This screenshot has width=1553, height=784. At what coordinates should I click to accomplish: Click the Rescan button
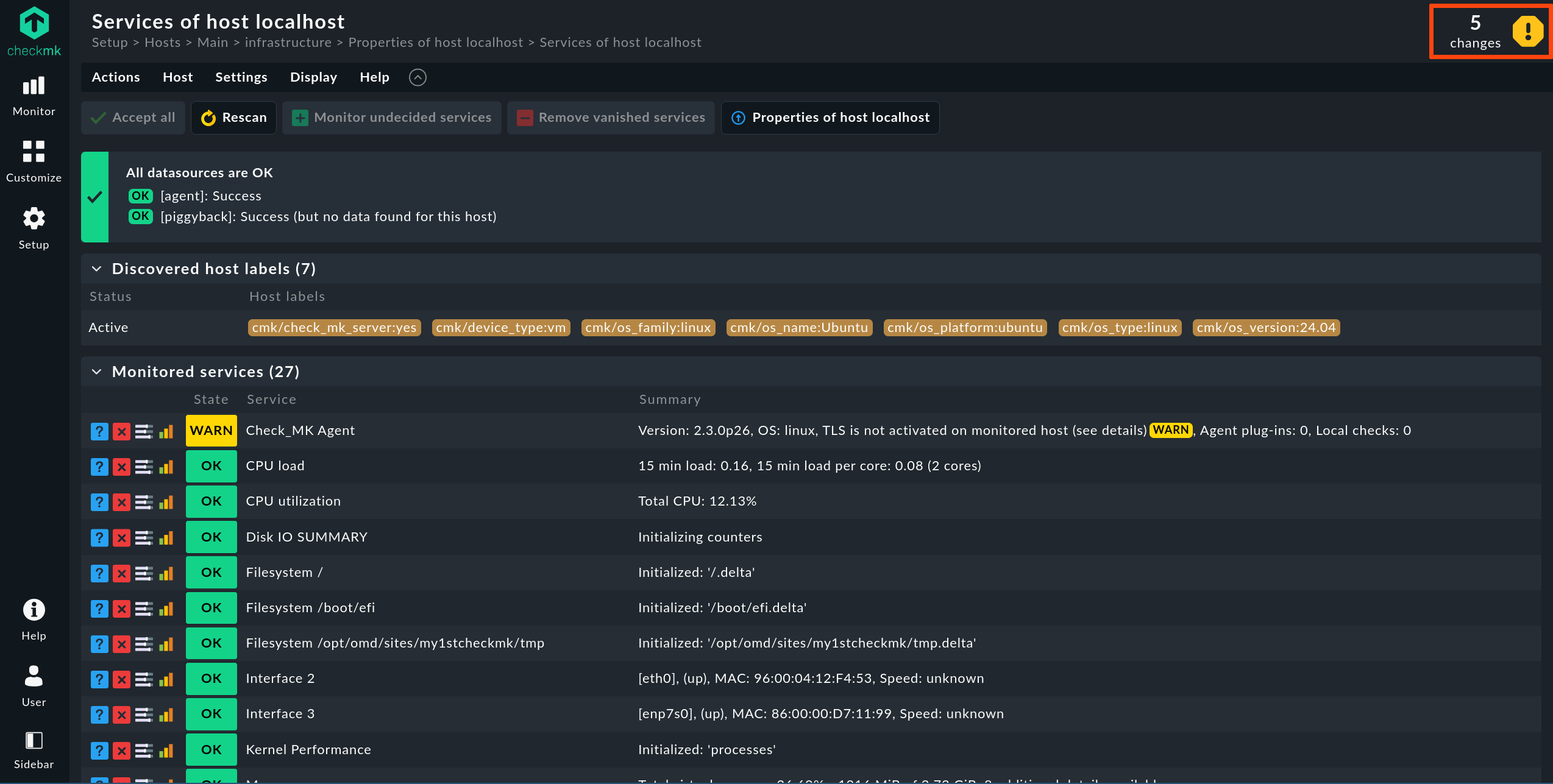(x=233, y=118)
